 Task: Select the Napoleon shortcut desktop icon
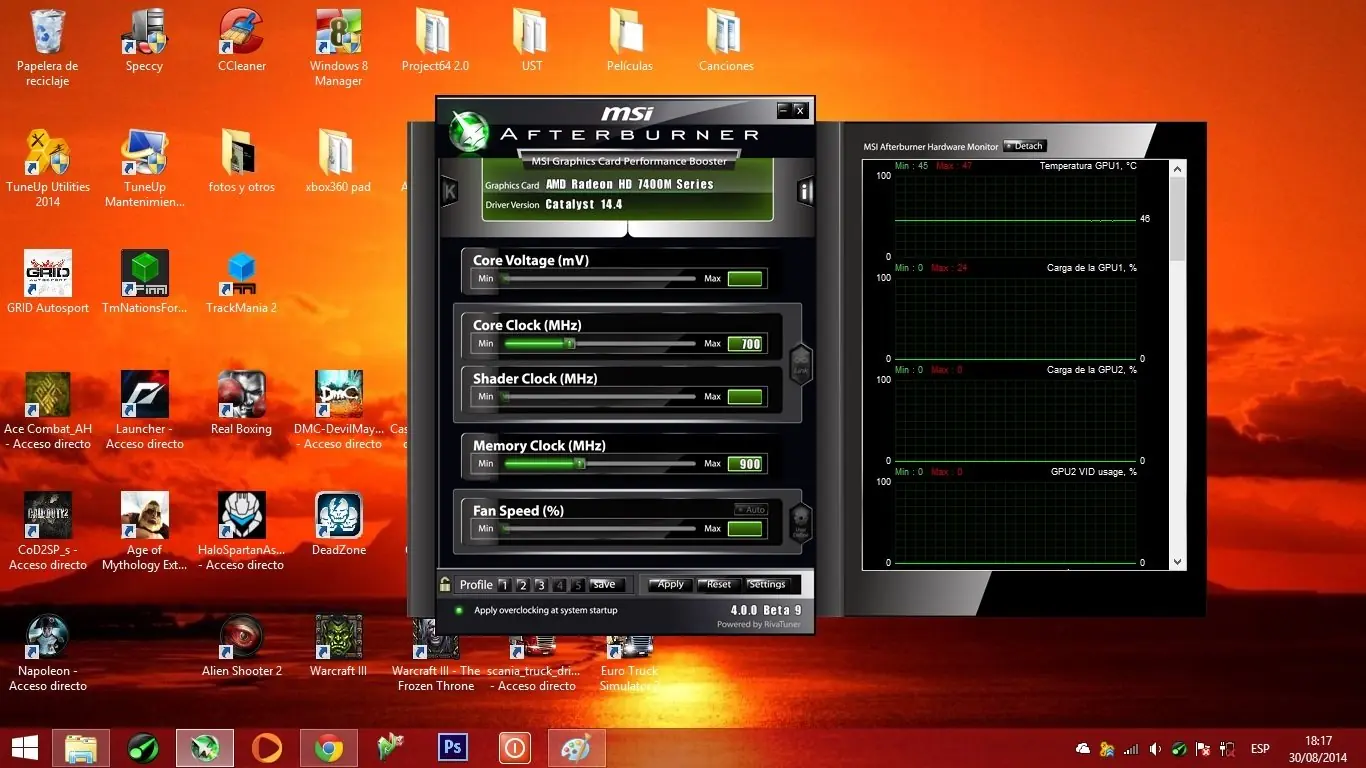click(48, 652)
